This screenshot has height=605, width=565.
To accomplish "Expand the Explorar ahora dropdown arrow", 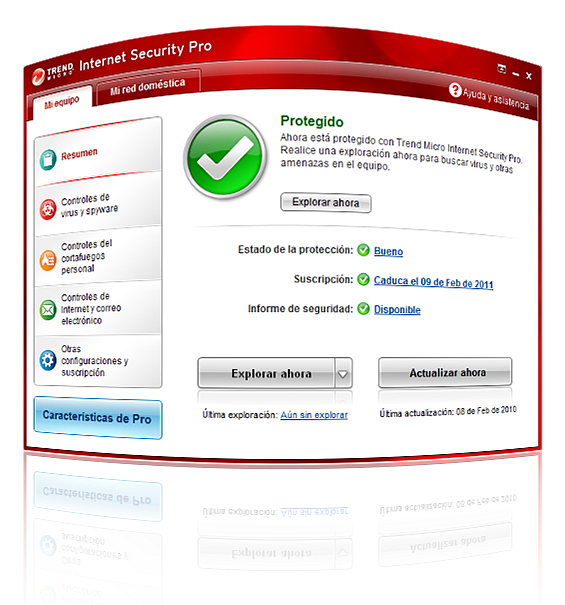I will pos(343,373).
